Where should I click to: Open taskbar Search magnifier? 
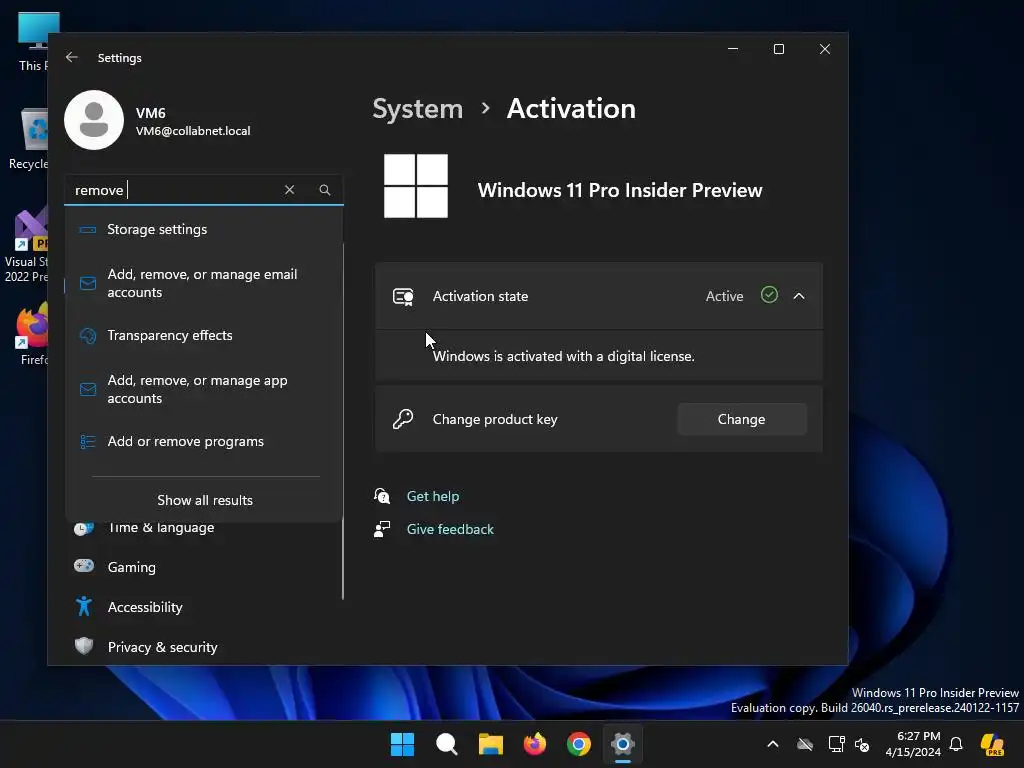[x=447, y=744]
